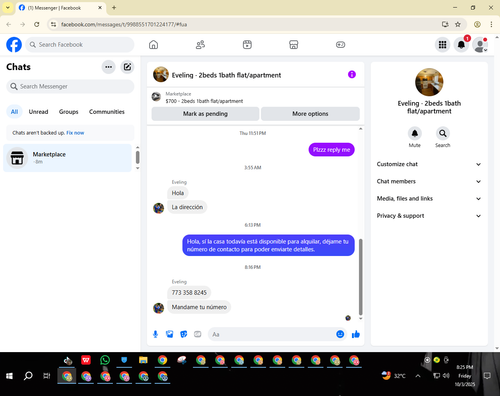Open the $700 marketplace listing link
Image resolution: width=500 pixels, height=396 pixels.
(204, 101)
